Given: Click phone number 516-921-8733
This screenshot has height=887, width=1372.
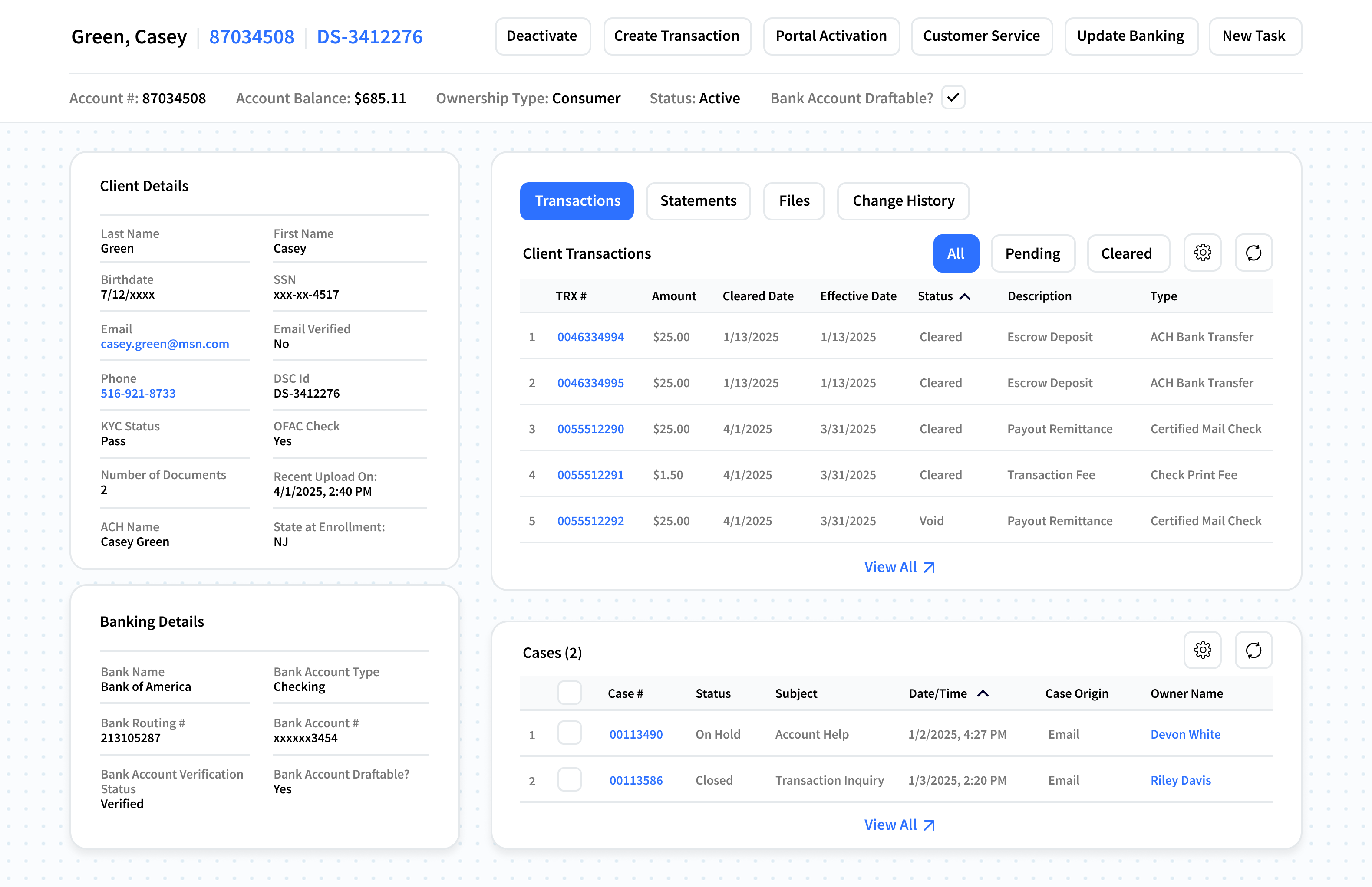Looking at the screenshot, I should click(x=139, y=394).
